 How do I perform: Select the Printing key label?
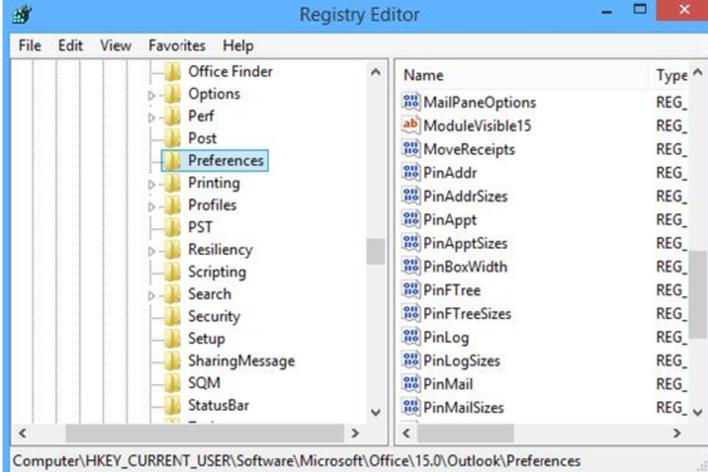click(214, 183)
